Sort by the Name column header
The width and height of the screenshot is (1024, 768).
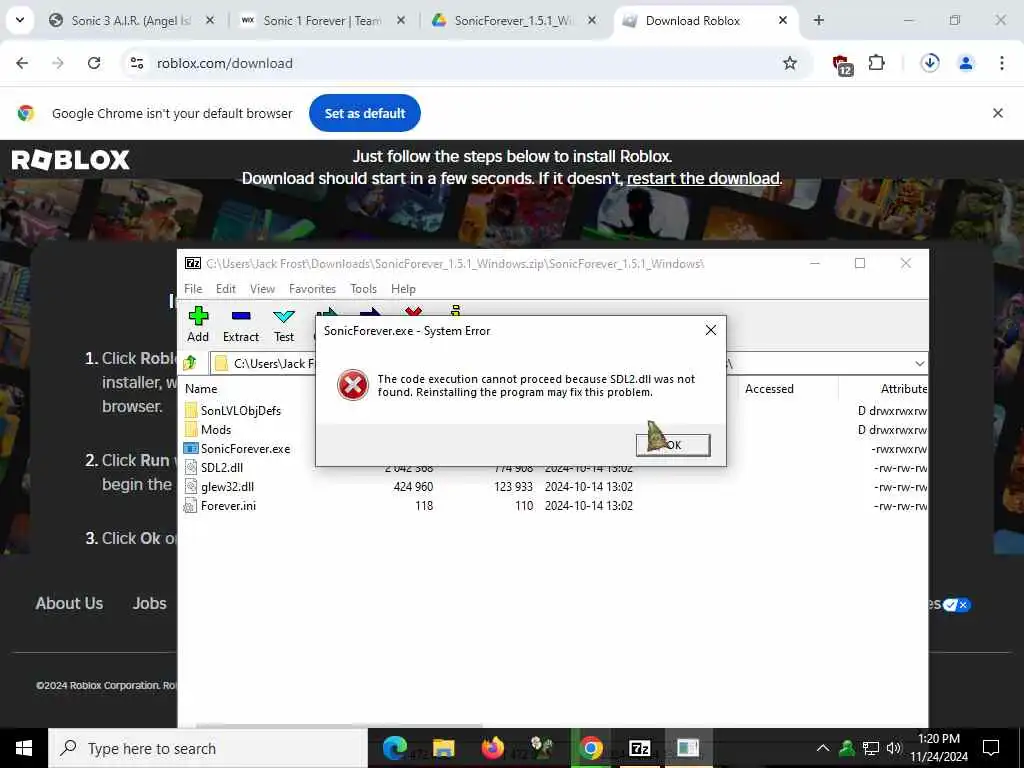pyautogui.click(x=201, y=389)
